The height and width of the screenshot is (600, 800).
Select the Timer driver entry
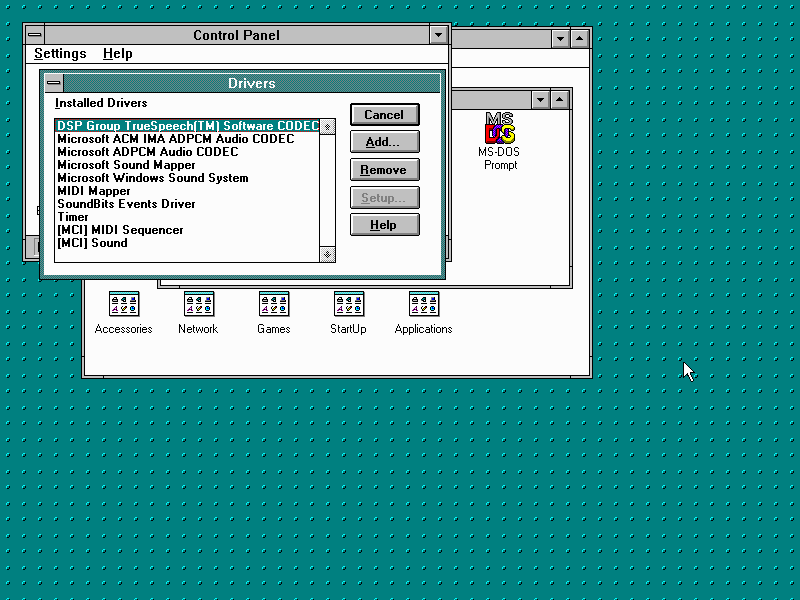(73, 217)
